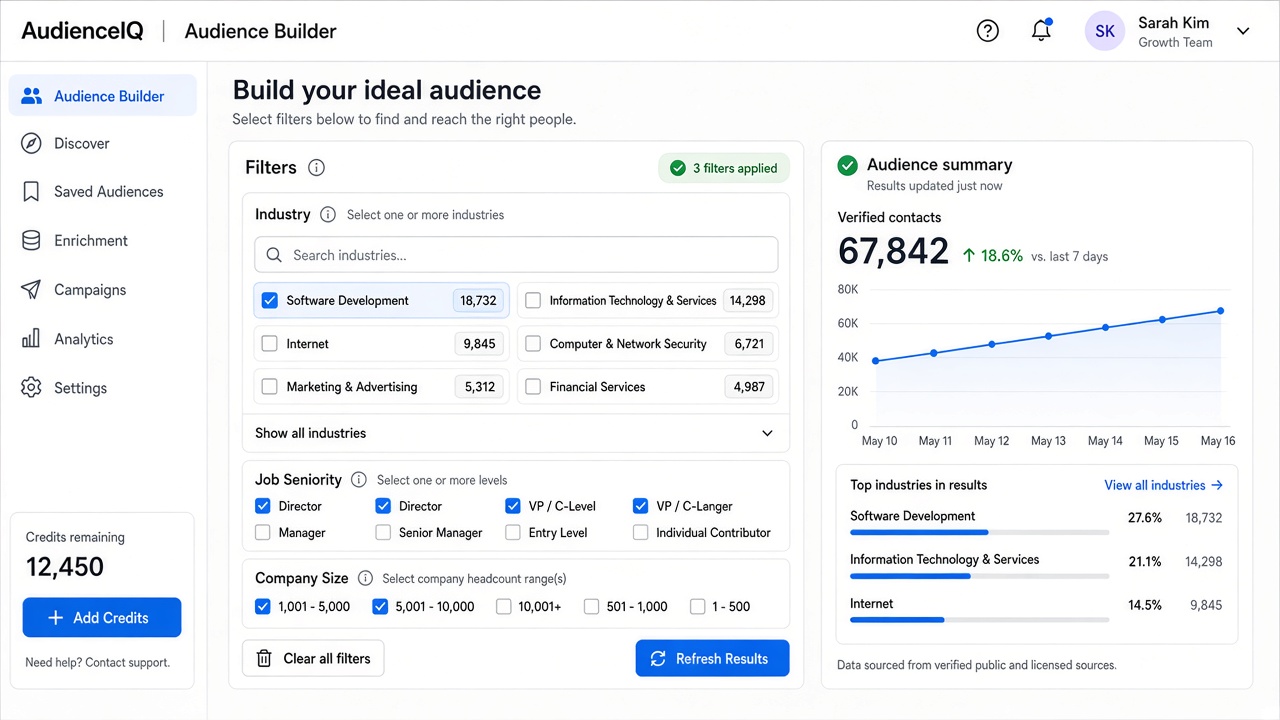
Task: Focus the Search industries input field
Action: tap(516, 255)
